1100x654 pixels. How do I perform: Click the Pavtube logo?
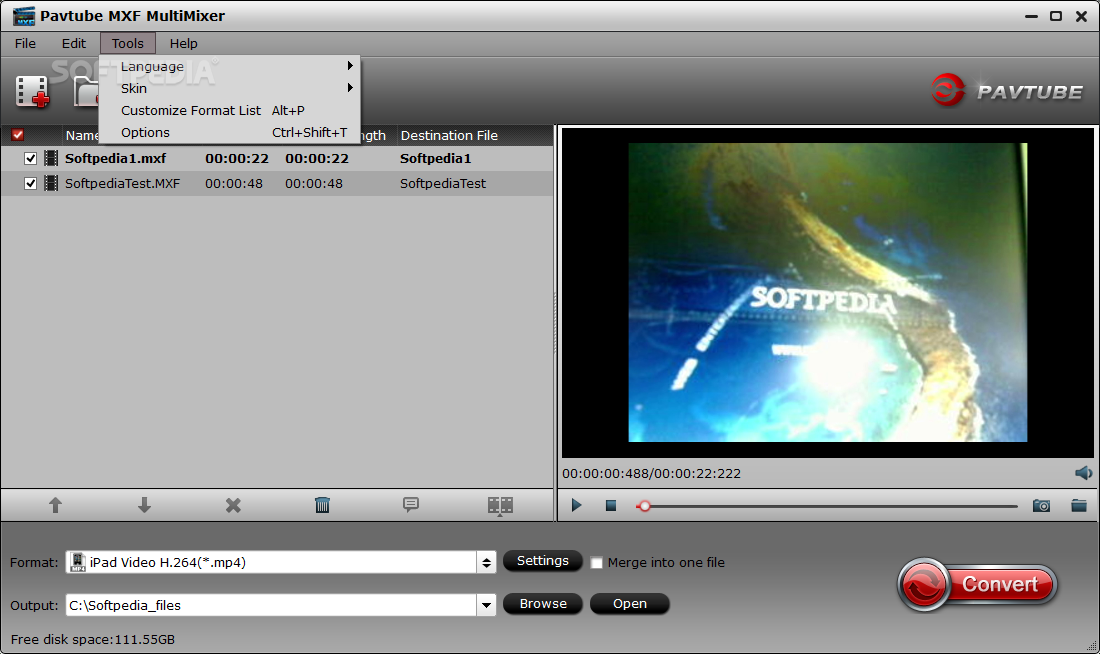1007,91
